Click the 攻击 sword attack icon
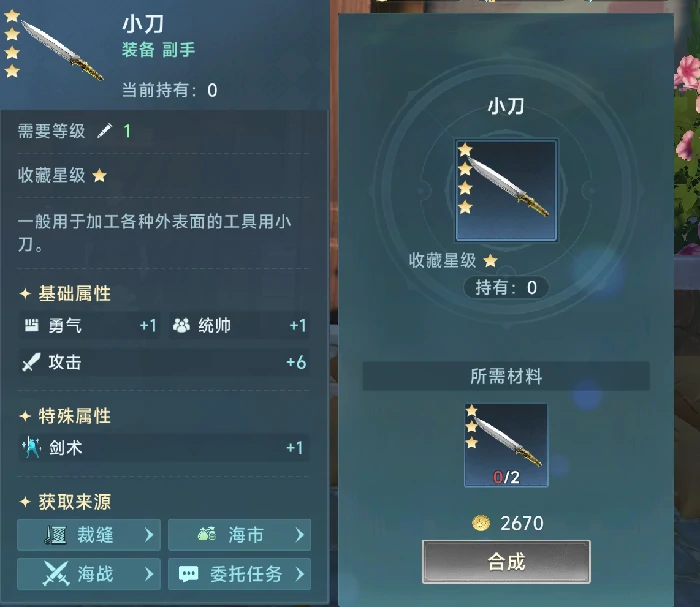This screenshot has height=607, width=700. (31, 362)
